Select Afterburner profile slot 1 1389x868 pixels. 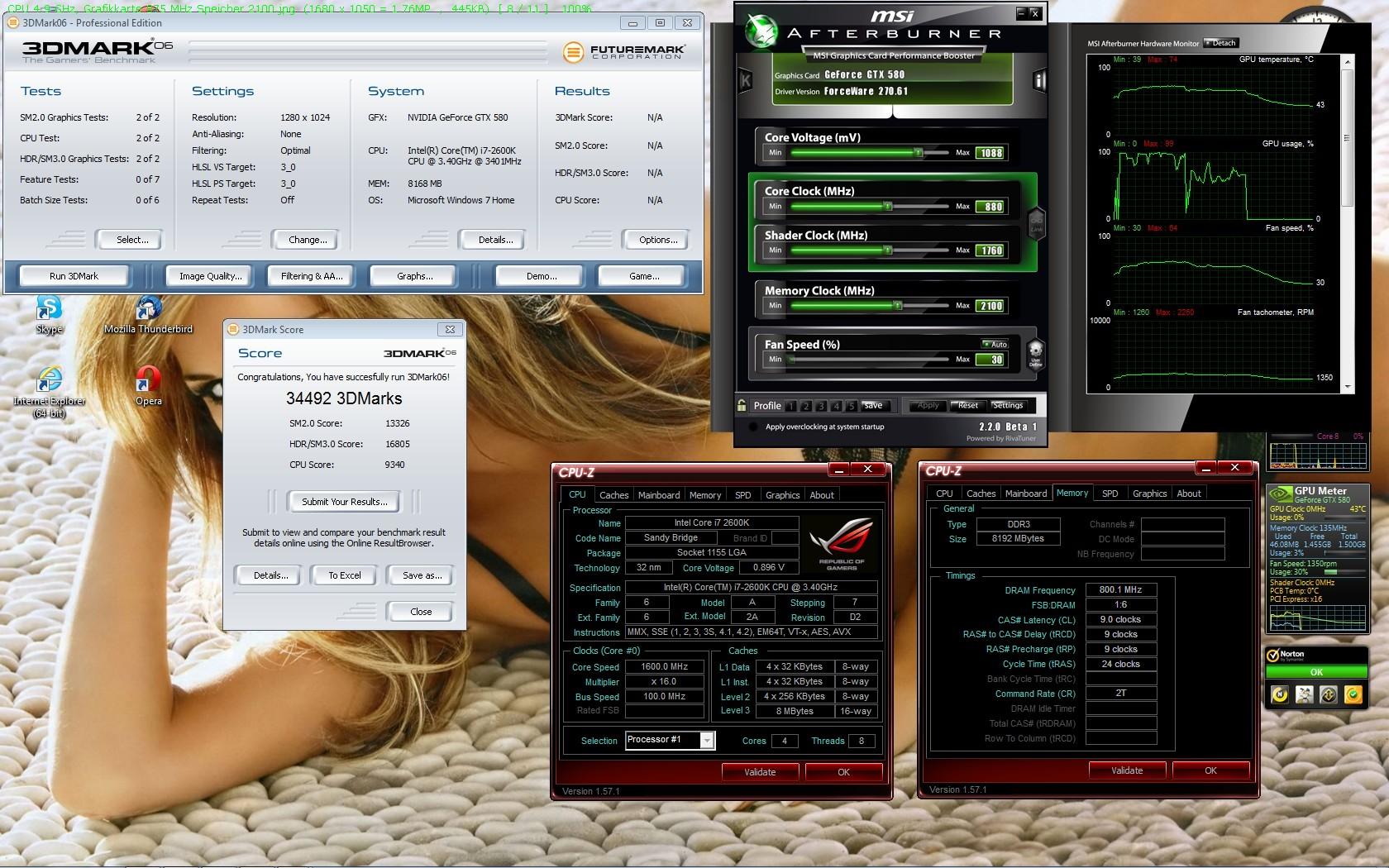pyautogui.click(x=791, y=406)
